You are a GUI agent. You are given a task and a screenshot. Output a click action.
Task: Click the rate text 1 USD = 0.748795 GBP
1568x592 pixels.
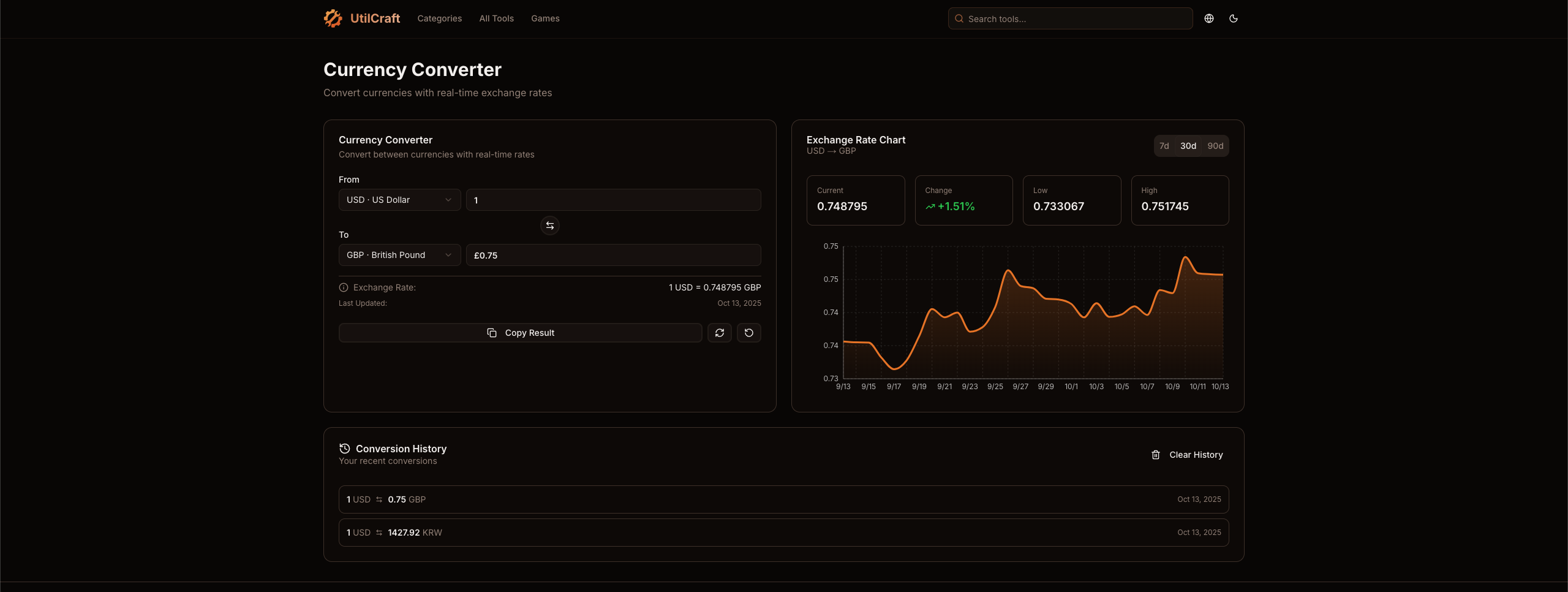715,287
